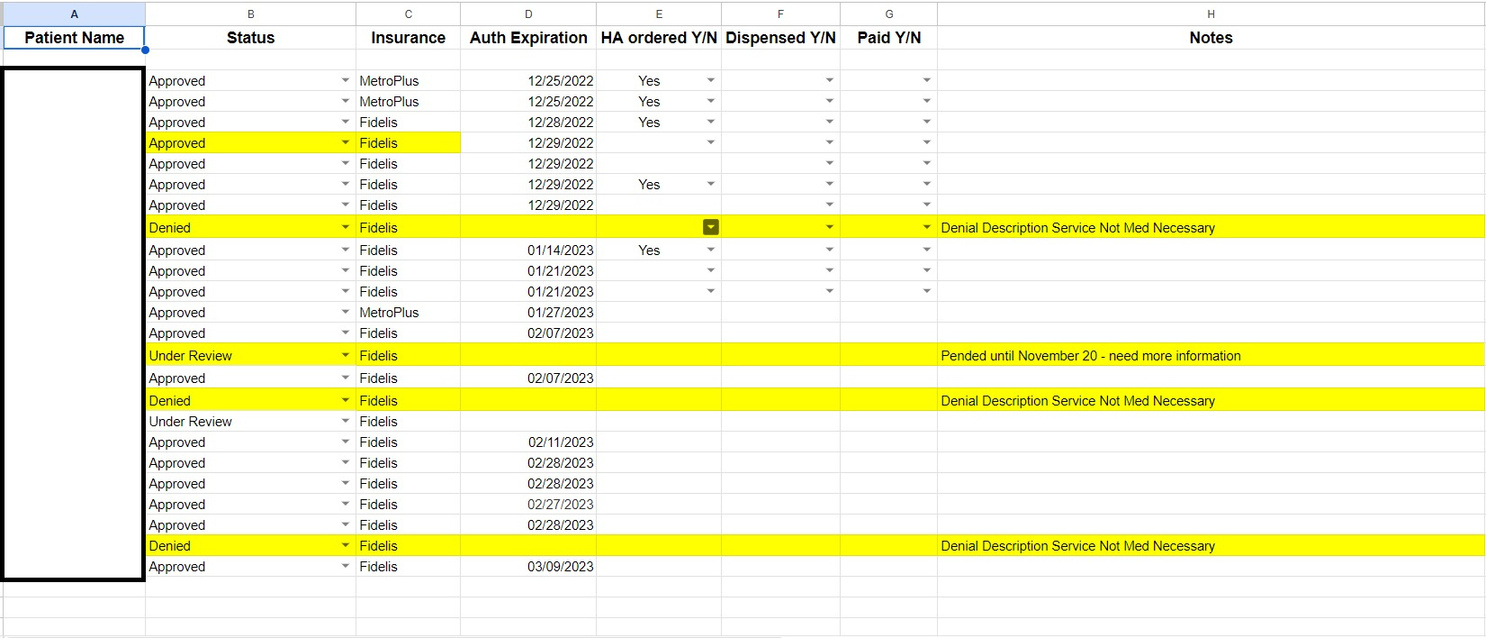Viewport: 1486px width, 638px height.
Task: Expand HA ordered dropdown in 12/28/2022 row
Action: [711, 122]
